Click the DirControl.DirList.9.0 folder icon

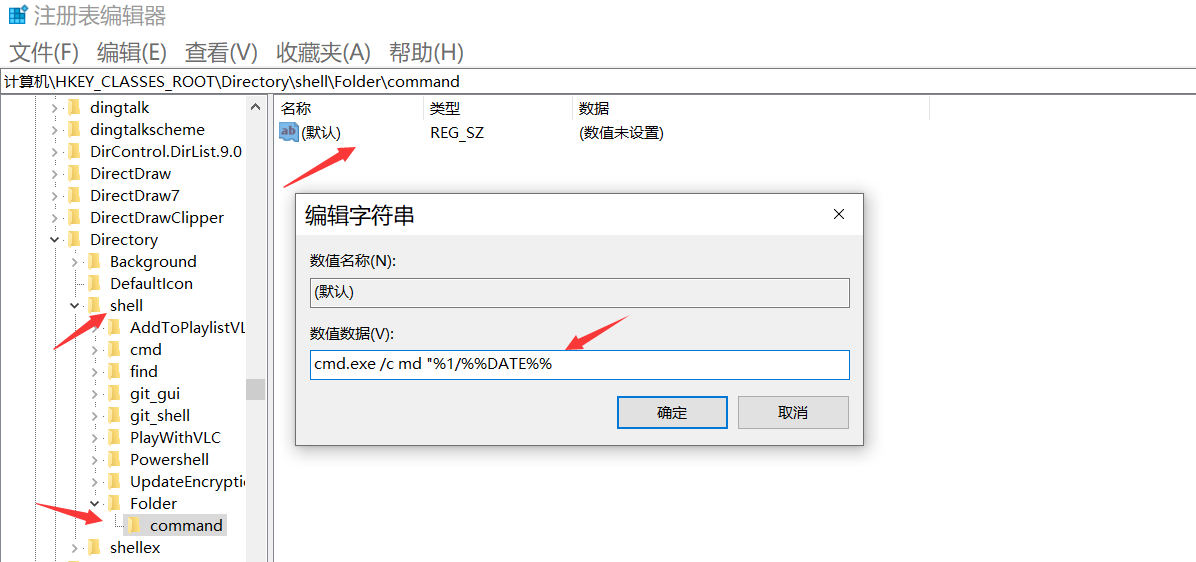coord(74,152)
